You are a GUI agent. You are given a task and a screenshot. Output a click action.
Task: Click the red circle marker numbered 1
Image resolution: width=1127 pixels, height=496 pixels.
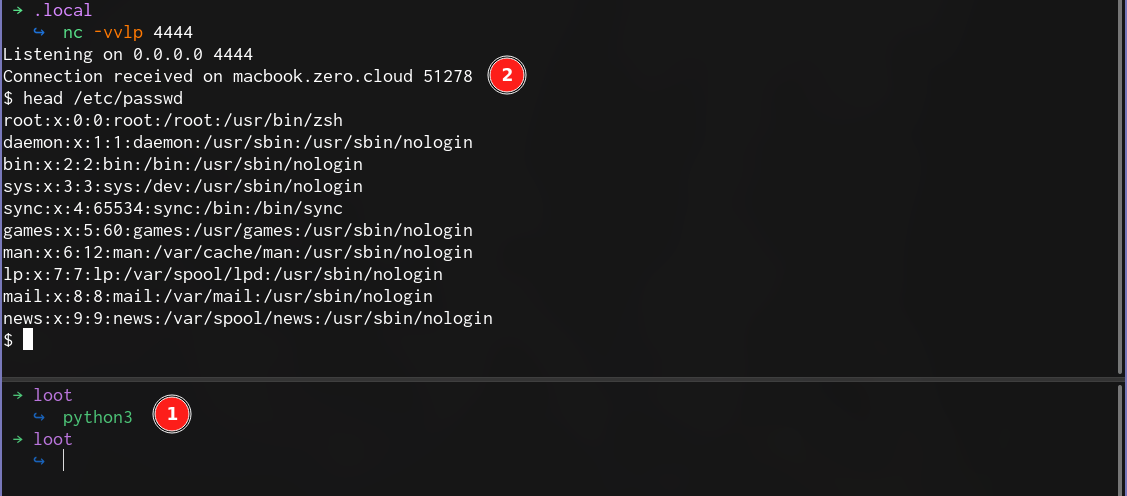(172, 414)
